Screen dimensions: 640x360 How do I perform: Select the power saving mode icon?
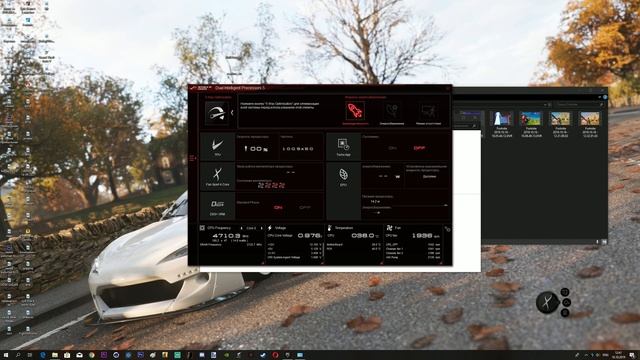click(392, 111)
